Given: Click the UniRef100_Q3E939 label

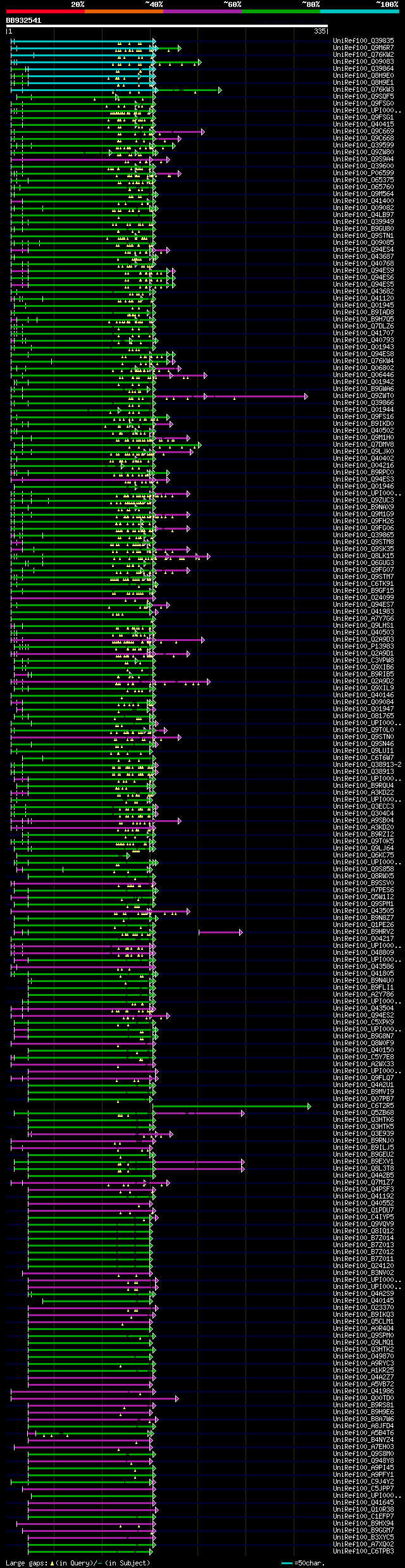Looking at the screenshot, I should [x=363, y=1134].
